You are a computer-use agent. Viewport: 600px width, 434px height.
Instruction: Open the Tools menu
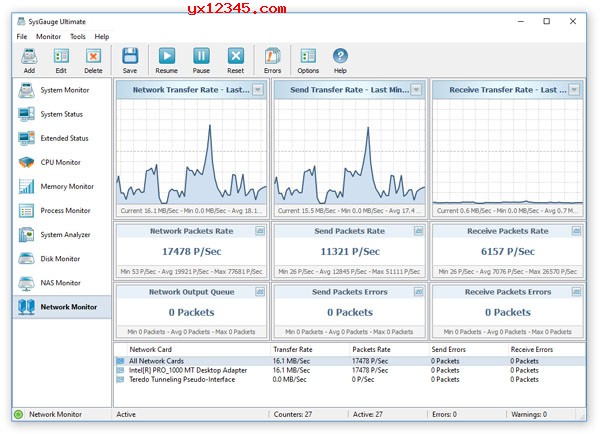pos(78,37)
